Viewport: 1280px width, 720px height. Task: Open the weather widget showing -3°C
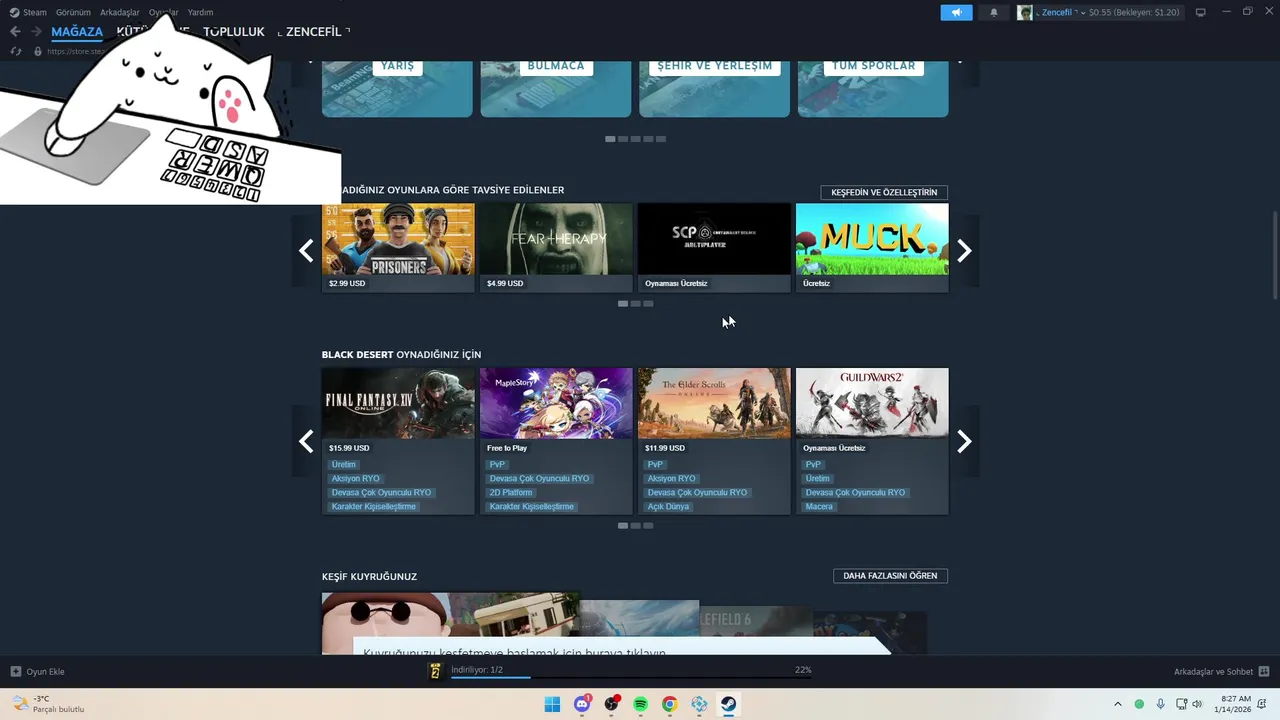click(48, 704)
